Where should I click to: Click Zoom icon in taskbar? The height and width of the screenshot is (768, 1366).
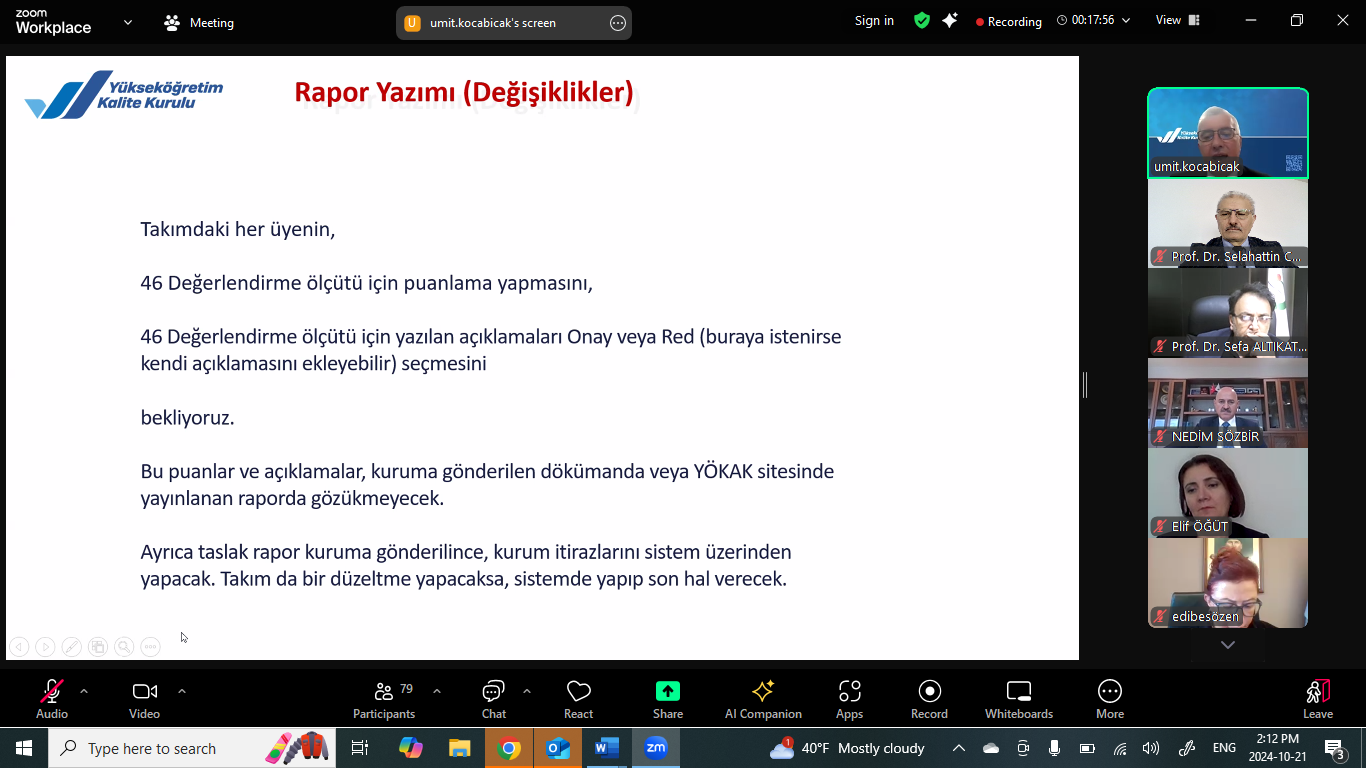(x=656, y=748)
